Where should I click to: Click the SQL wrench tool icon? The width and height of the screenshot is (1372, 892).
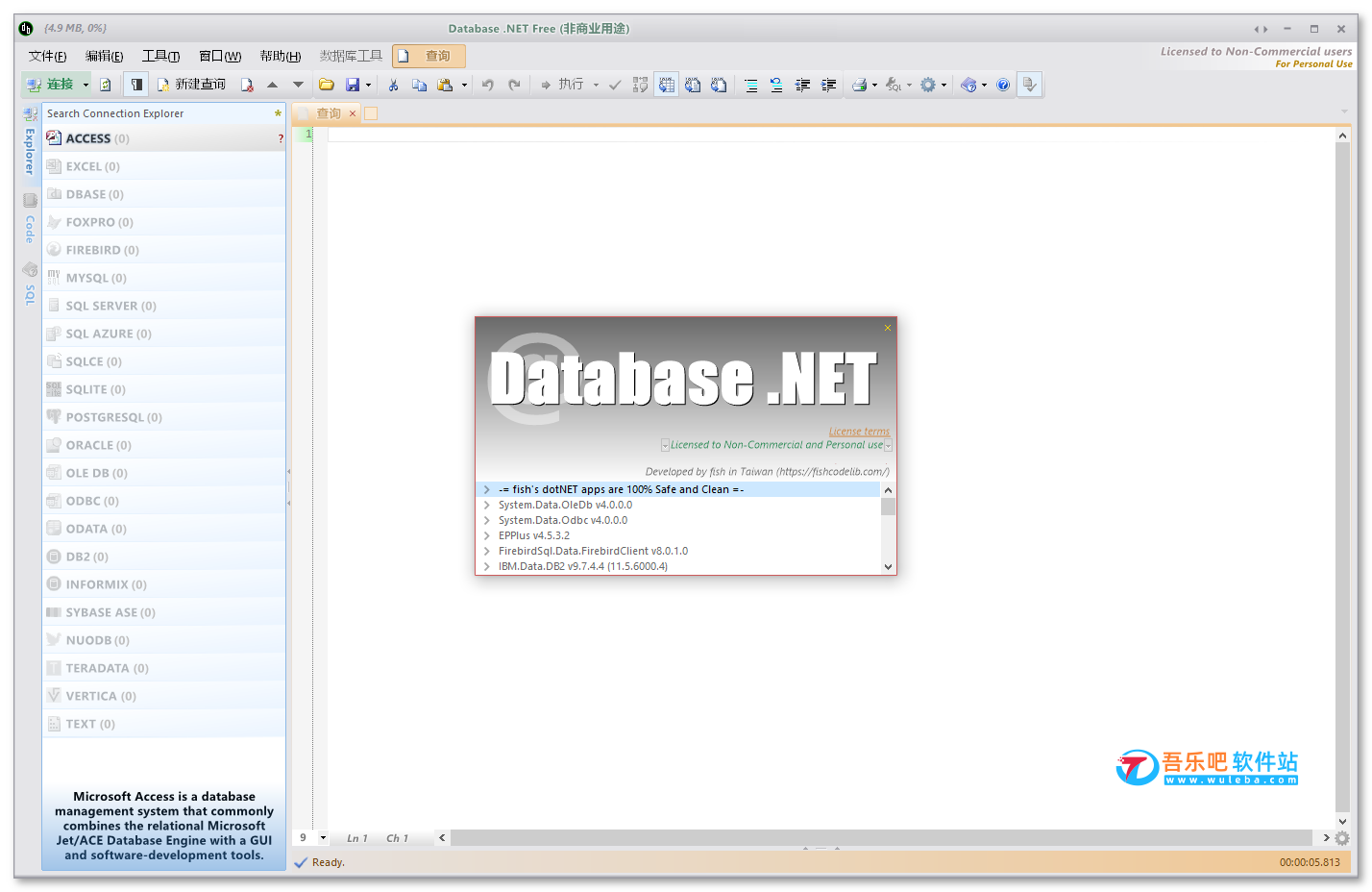894,85
